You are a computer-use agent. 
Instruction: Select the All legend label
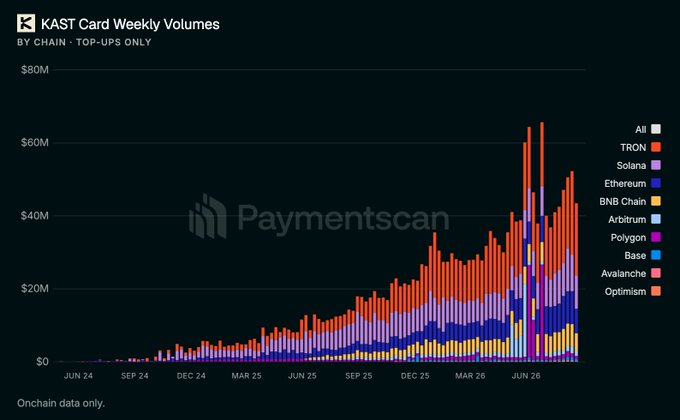[641, 129]
